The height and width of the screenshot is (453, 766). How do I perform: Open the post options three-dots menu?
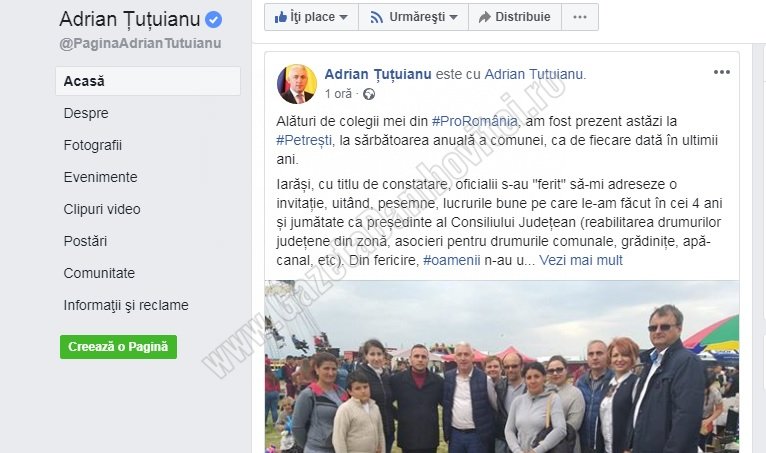pyautogui.click(x=722, y=72)
